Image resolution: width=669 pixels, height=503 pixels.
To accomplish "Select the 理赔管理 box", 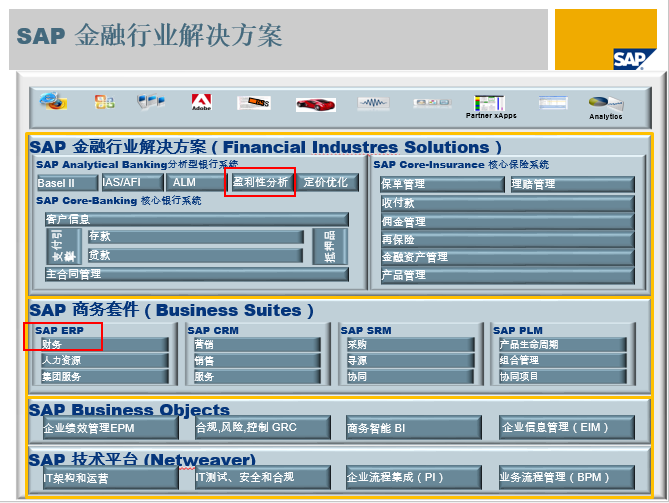I will (573, 184).
